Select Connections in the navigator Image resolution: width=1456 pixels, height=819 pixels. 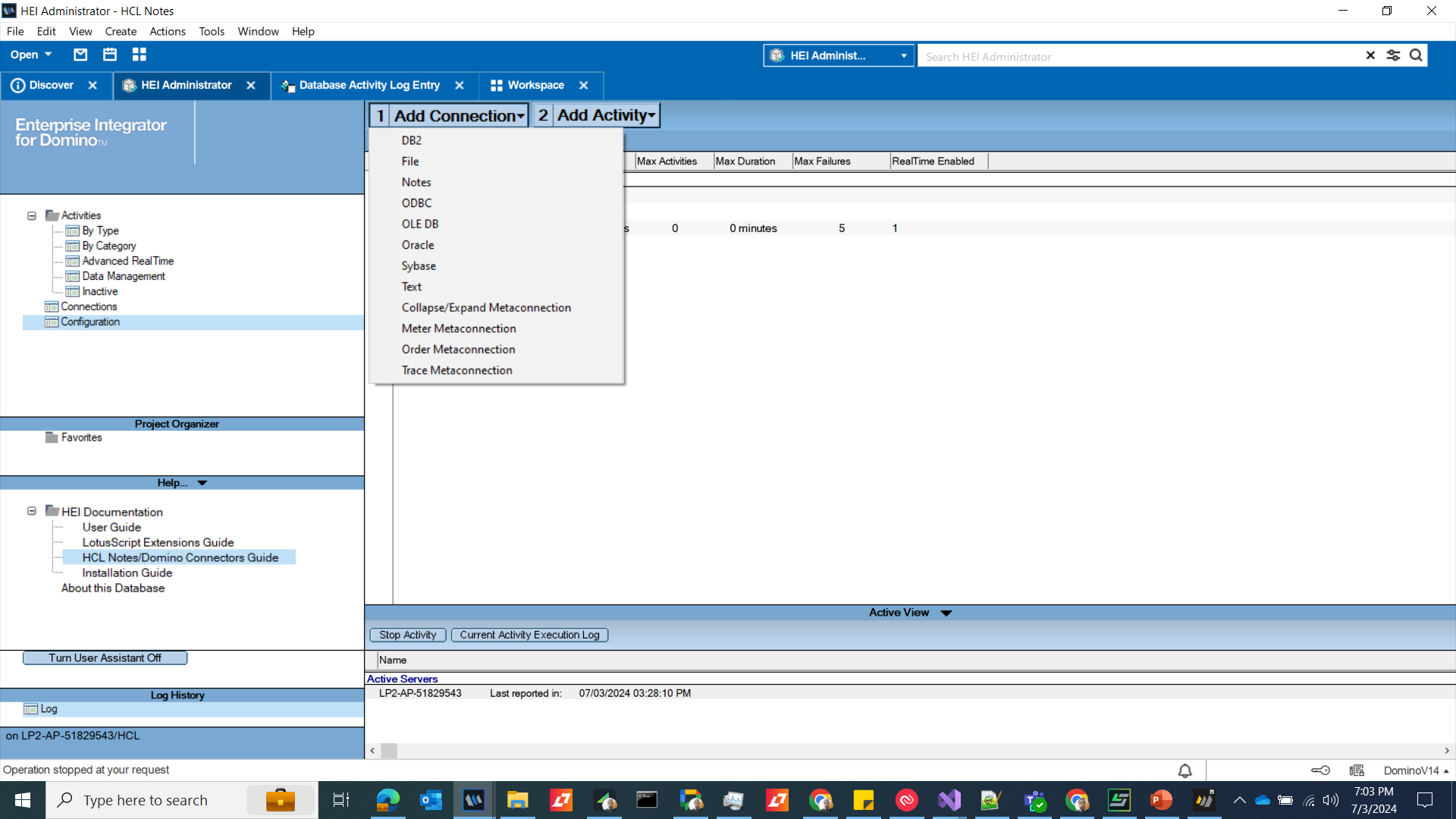coord(89,306)
